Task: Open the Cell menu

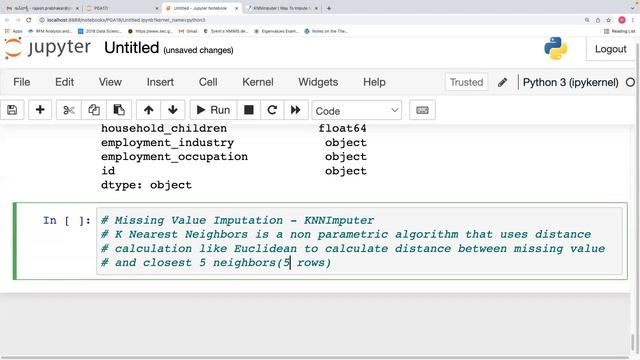Action: [x=208, y=82]
